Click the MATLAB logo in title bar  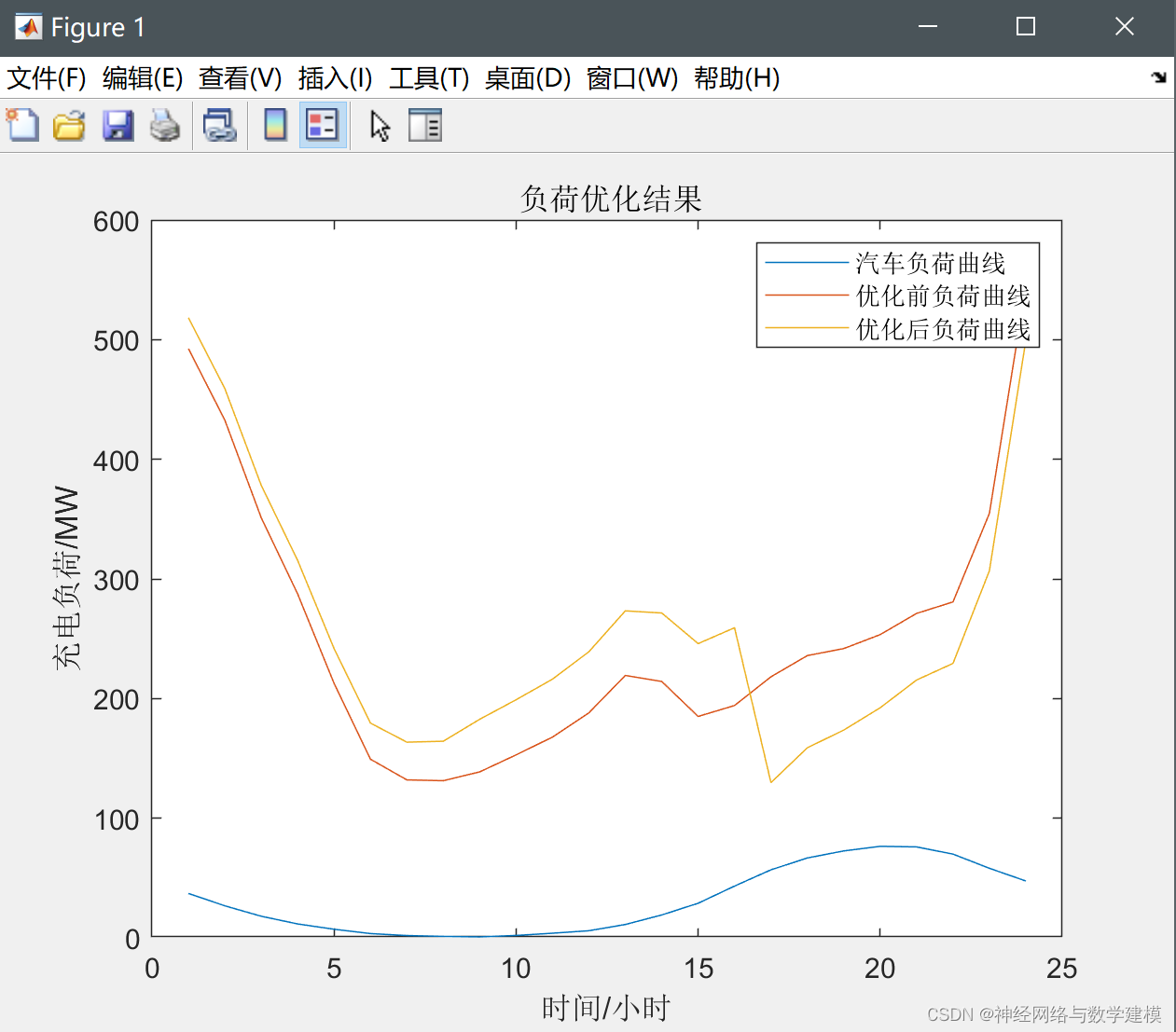[29, 27]
